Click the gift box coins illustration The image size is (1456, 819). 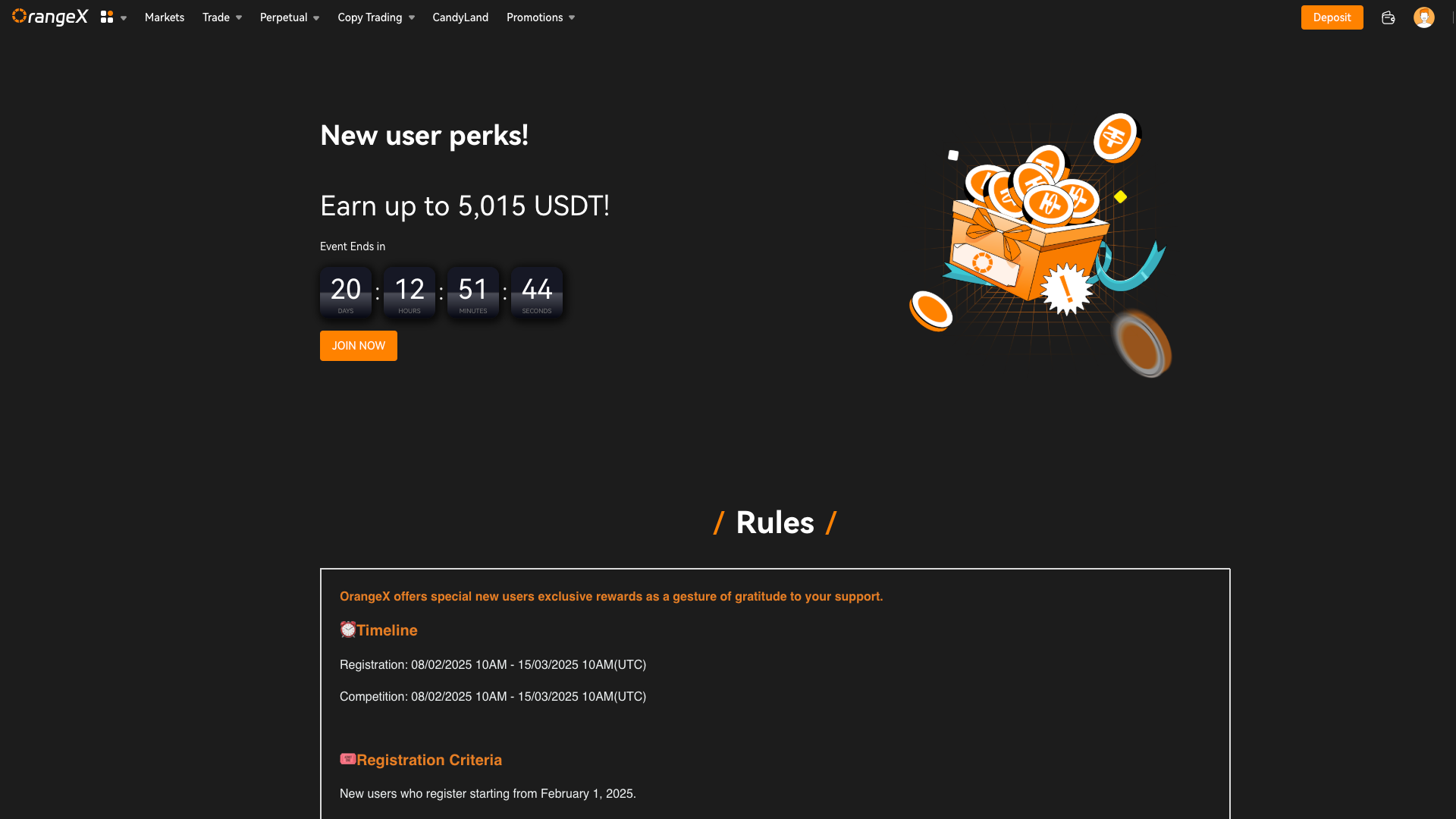1040,244
